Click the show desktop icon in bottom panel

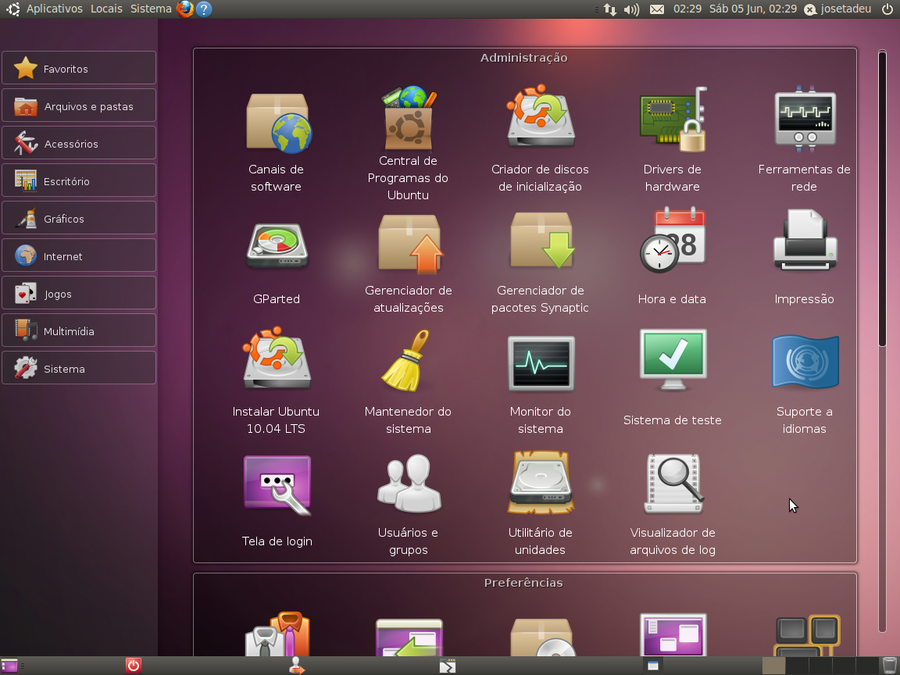coord(9,666)
